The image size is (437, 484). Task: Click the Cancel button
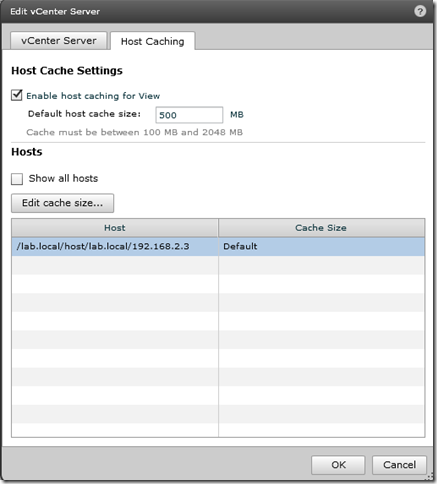pos(399,465)
